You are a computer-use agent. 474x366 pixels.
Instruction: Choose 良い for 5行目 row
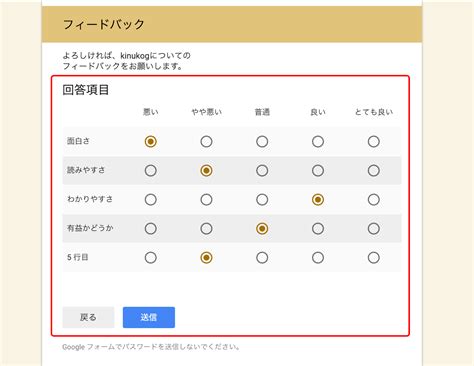tap(318, 257)
